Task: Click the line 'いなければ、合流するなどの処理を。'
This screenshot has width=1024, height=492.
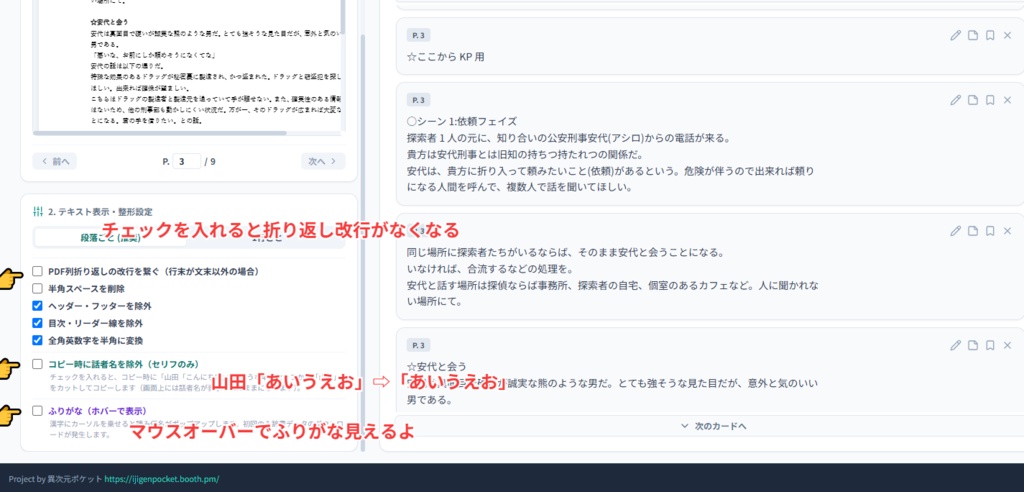Action: (x=490, y=269)
